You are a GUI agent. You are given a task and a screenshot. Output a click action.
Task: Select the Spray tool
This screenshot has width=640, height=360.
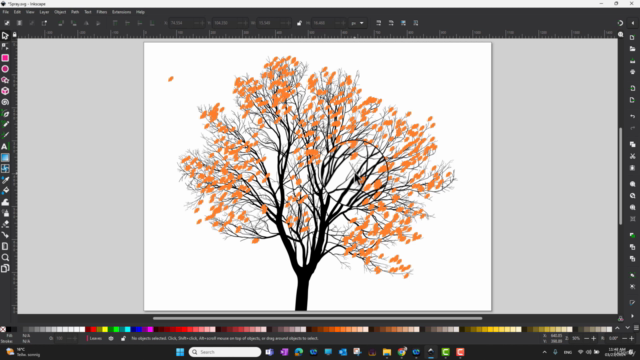click(5, 213)
